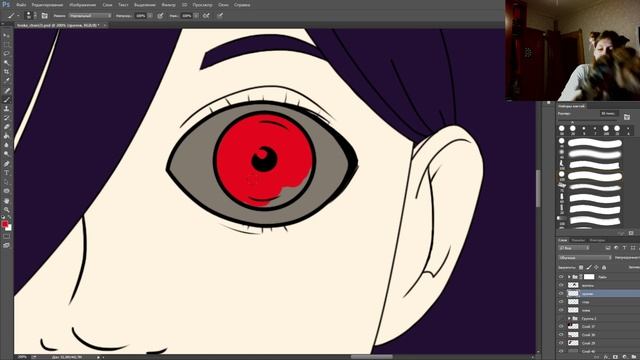Change the screen mode
The height and width of the screenshot is (360, 640).
(x=7, y=245)
